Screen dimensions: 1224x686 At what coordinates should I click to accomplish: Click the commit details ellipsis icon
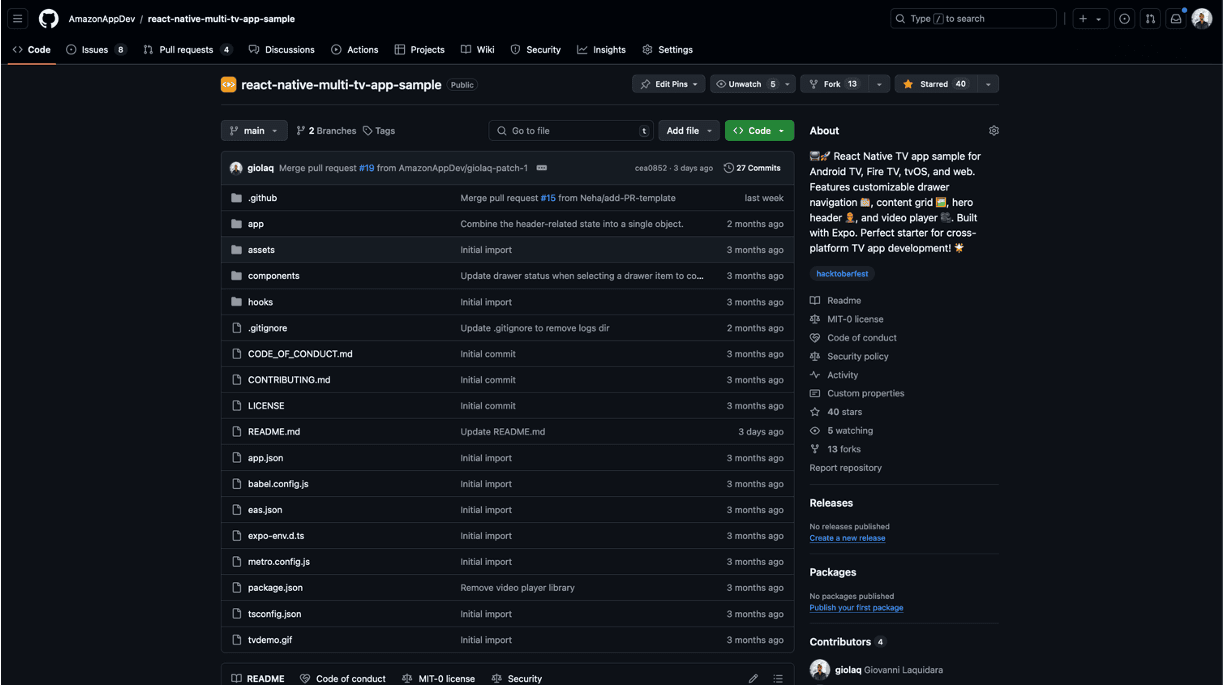click(x=542, y=168)
